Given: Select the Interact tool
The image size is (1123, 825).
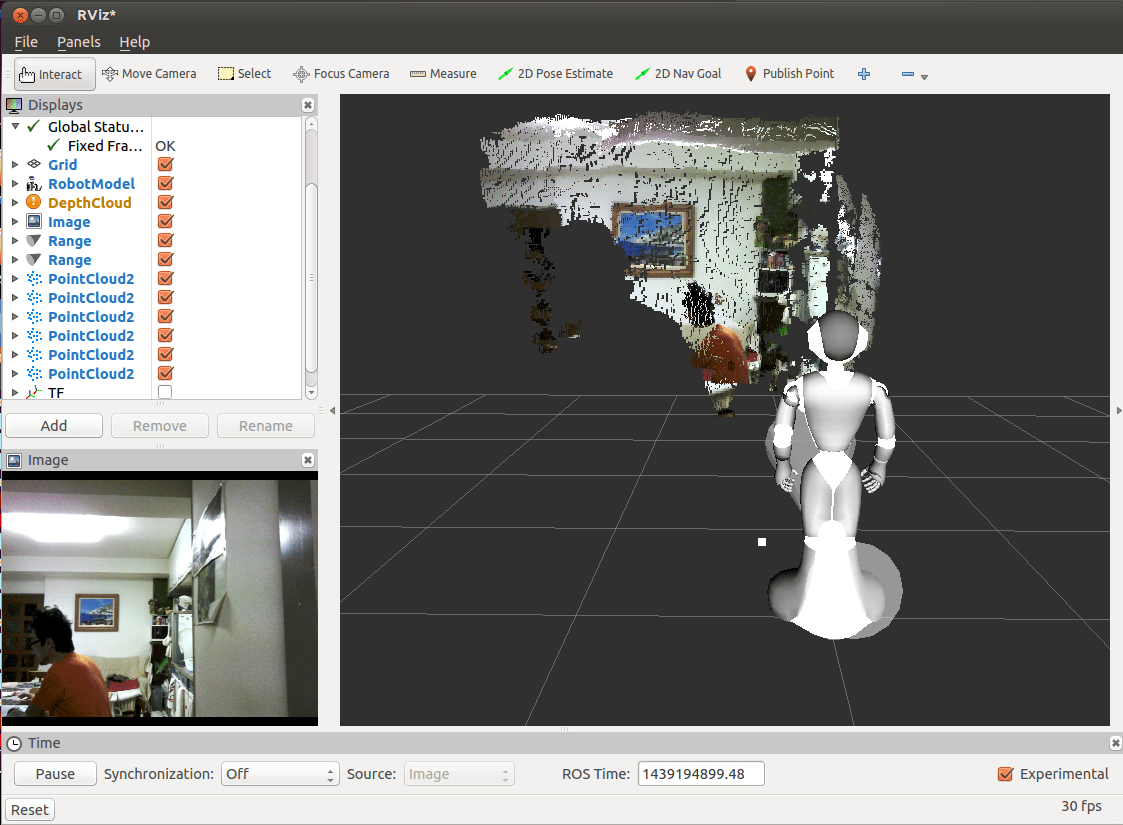Looking at the screenshot, I should (x=54, y=74).
